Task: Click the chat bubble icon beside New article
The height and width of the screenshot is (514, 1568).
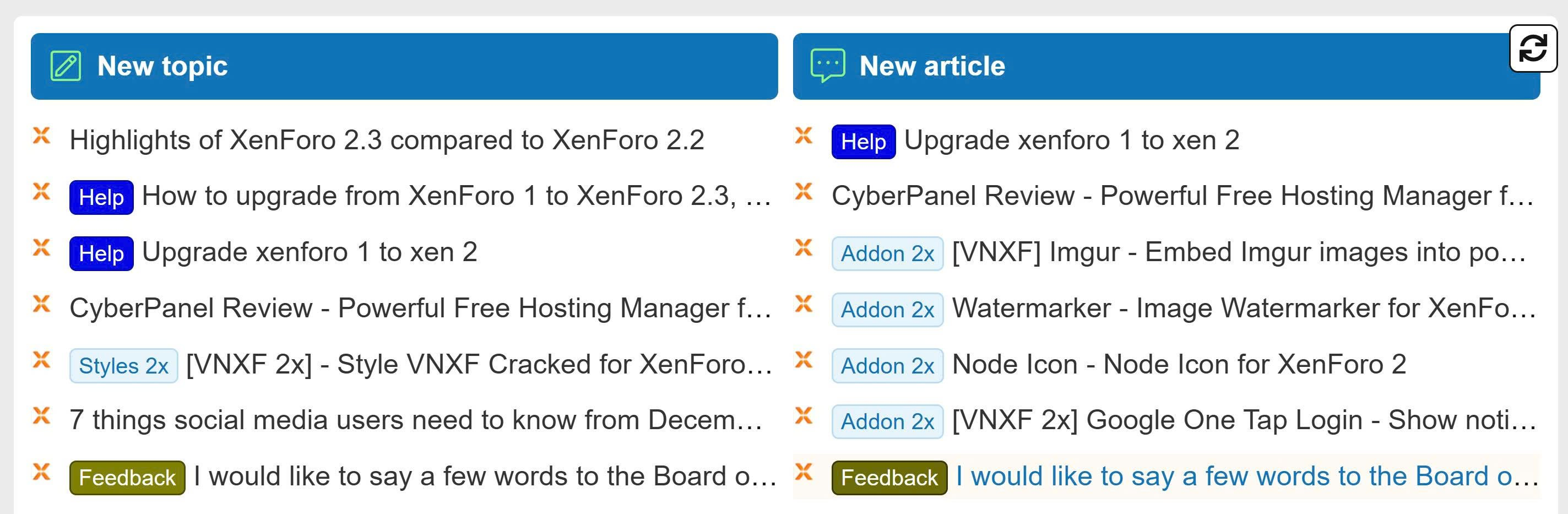Action: (x=827, y=65)
